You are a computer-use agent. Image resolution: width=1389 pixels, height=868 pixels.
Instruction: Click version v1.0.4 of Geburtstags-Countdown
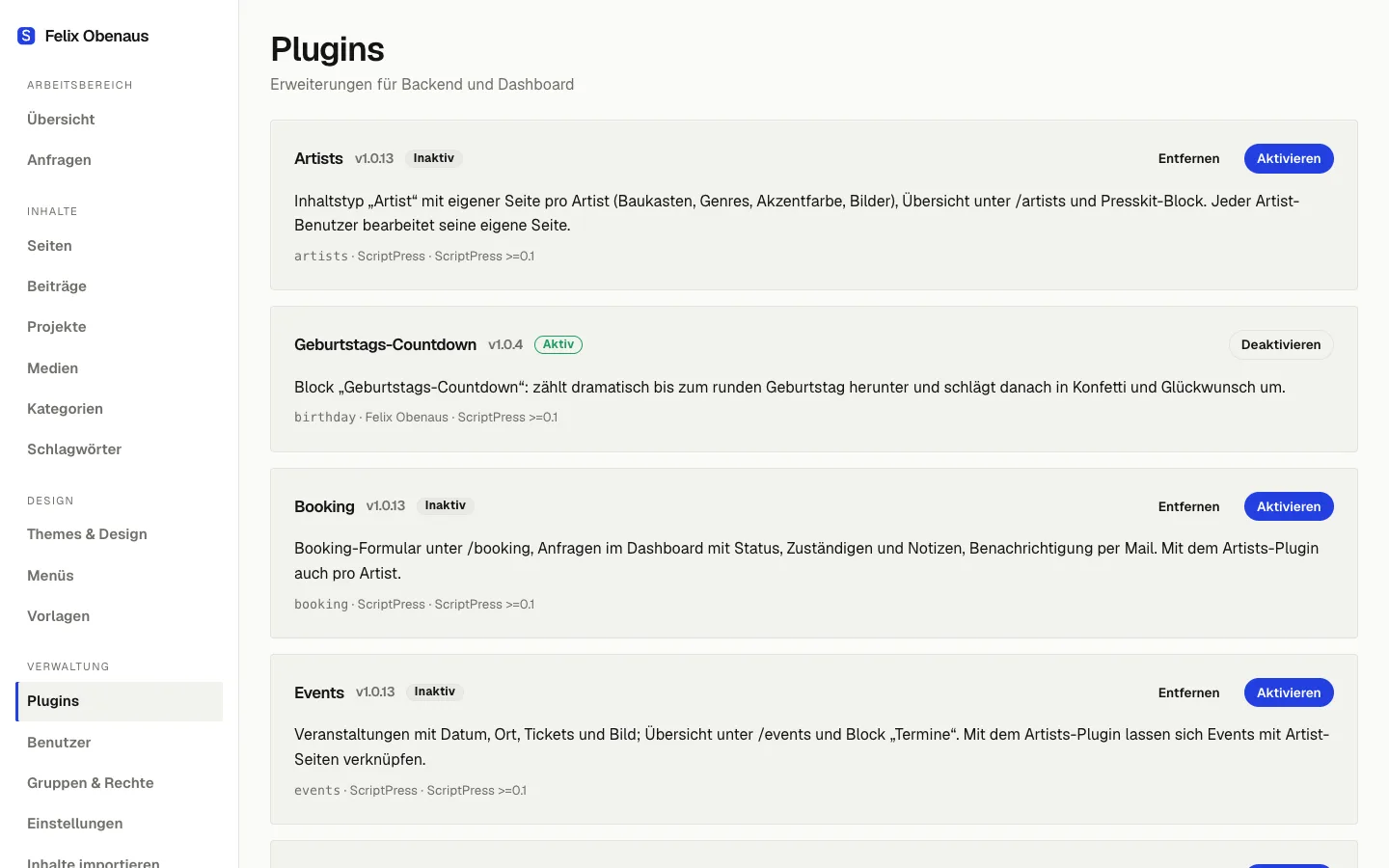[505, 344]
